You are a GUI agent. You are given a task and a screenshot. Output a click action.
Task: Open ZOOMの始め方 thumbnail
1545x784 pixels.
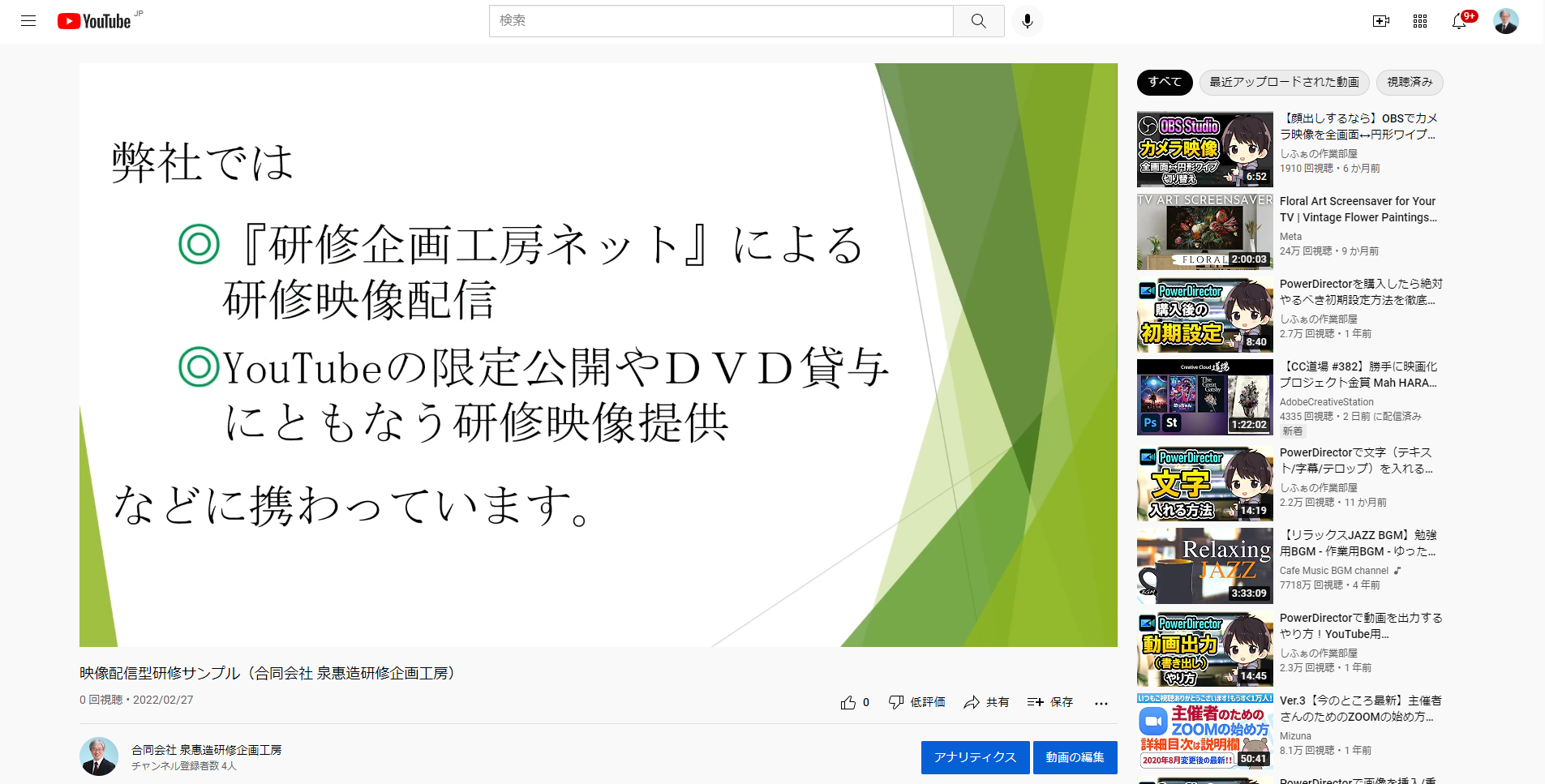(1205, 731)
